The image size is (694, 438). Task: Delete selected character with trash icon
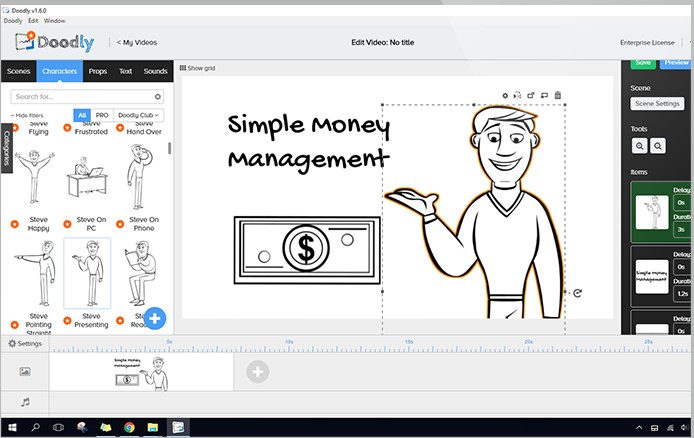558,95
